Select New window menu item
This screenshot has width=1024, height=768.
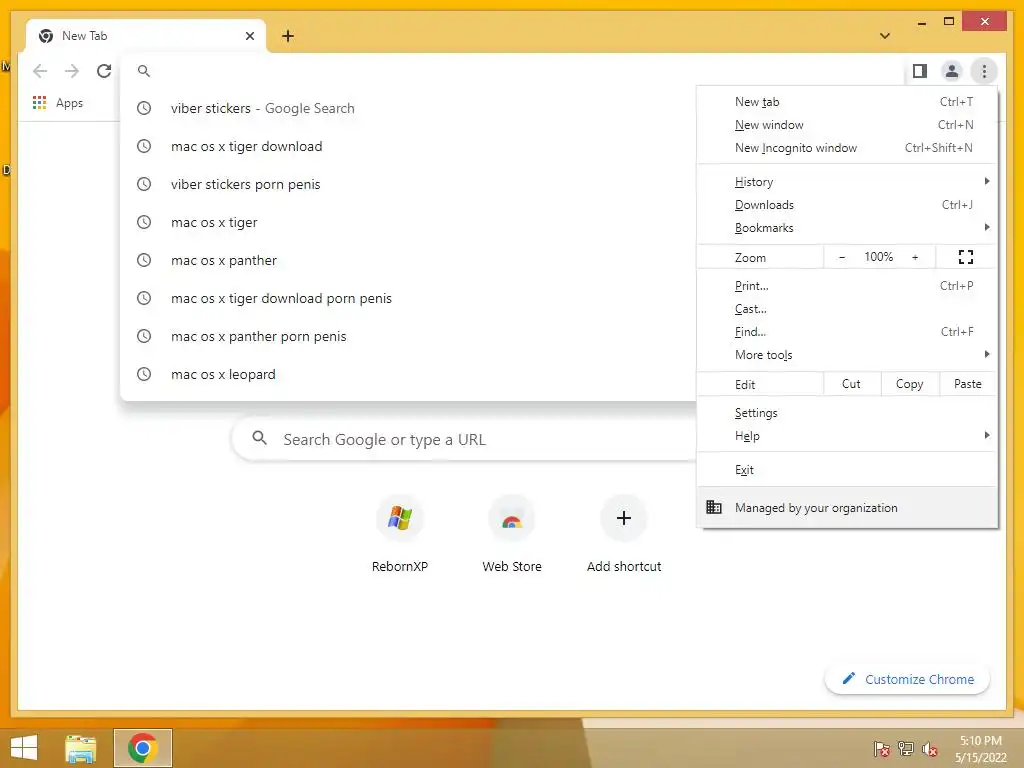847,125
